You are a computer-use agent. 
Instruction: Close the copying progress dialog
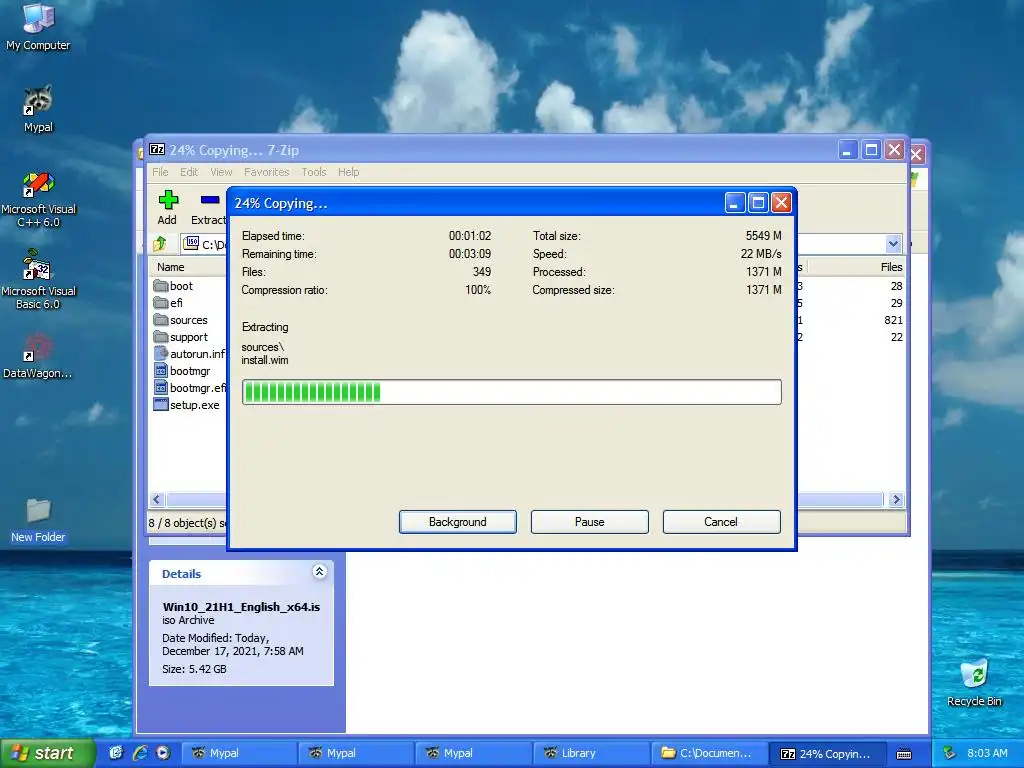[781, 203]
